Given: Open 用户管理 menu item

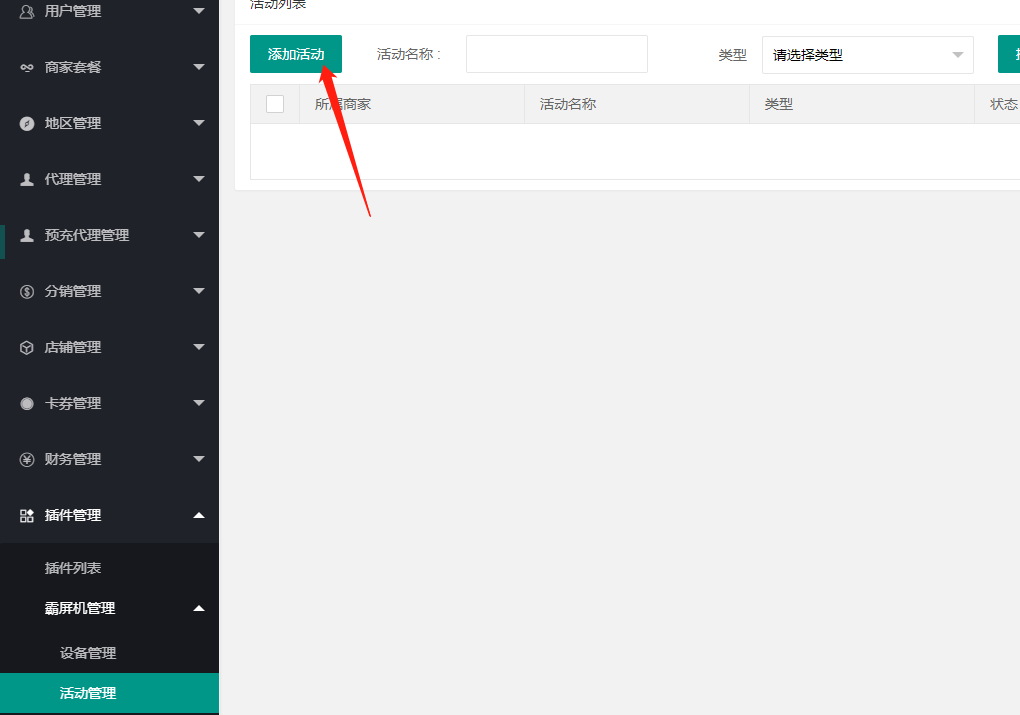Looking at the screenshot, I should pos(109,11).
